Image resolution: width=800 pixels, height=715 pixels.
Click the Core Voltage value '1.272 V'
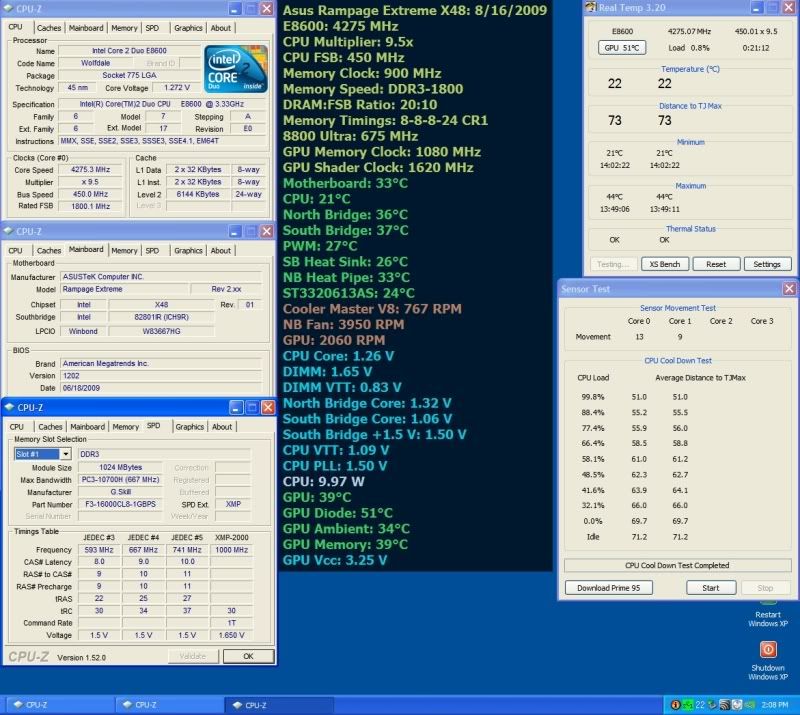click(177, 88)
